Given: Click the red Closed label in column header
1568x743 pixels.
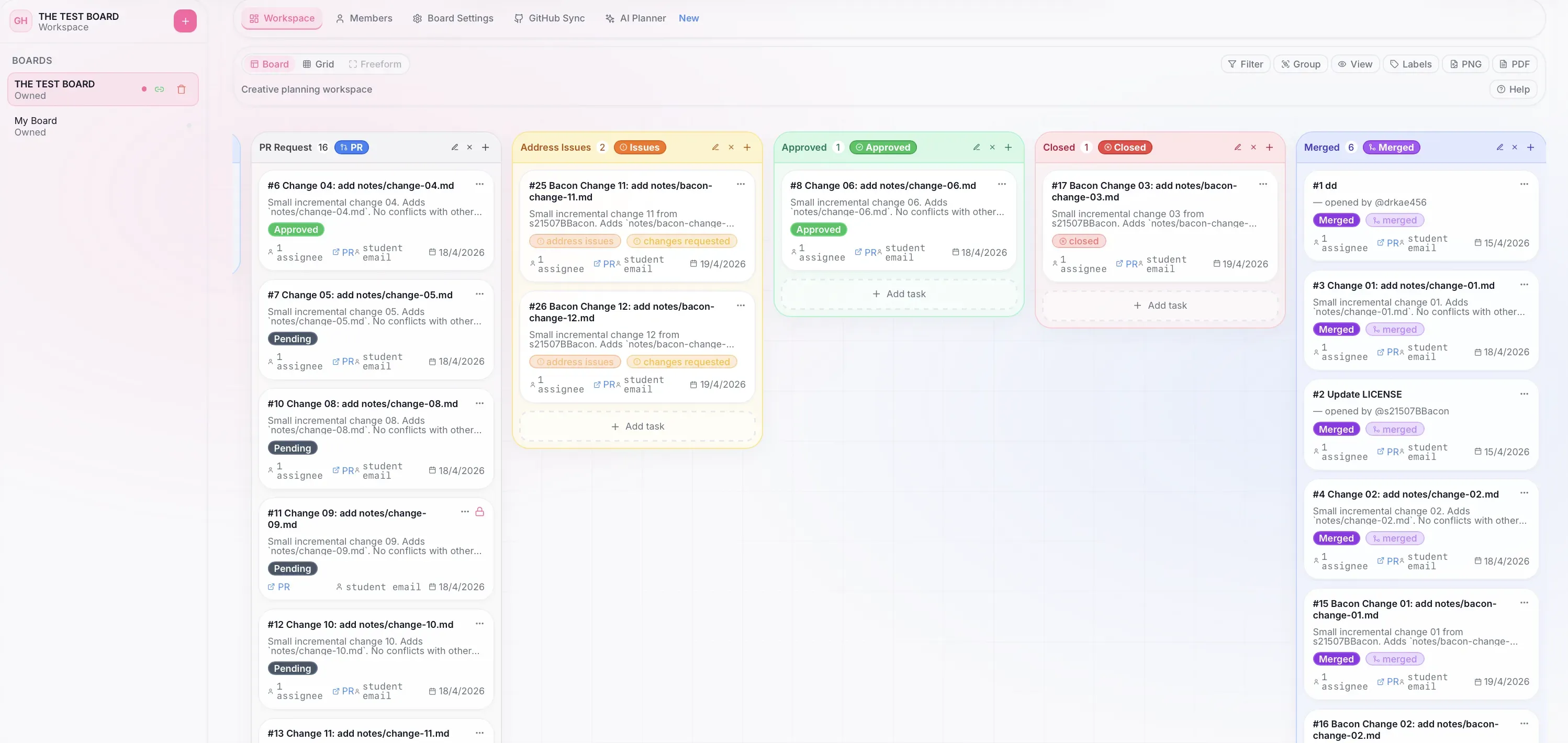Looking at the screenshot, I should [x=1125, y=147].
